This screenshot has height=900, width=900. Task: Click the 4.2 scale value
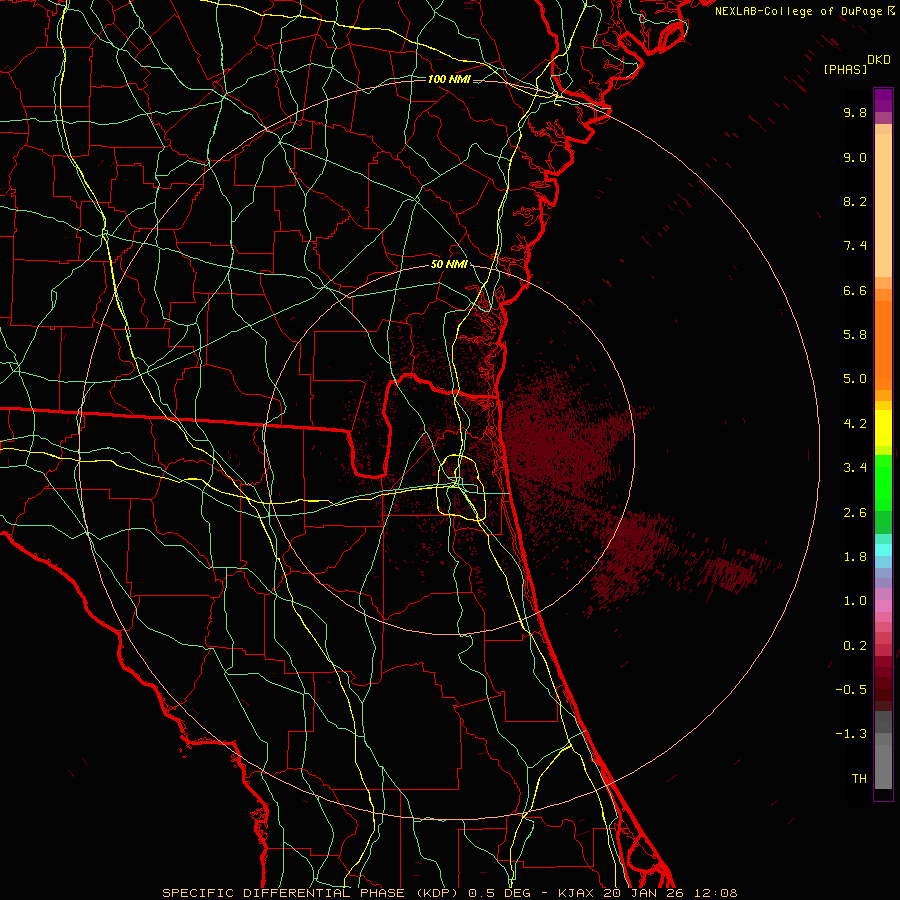[x=855, y=424]
